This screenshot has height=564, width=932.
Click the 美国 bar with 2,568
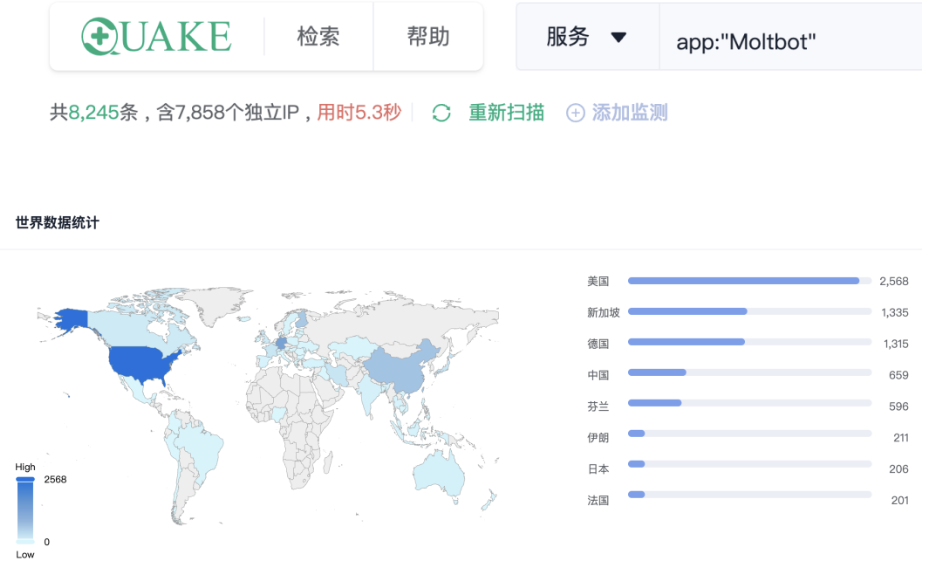tap(743, 281)
